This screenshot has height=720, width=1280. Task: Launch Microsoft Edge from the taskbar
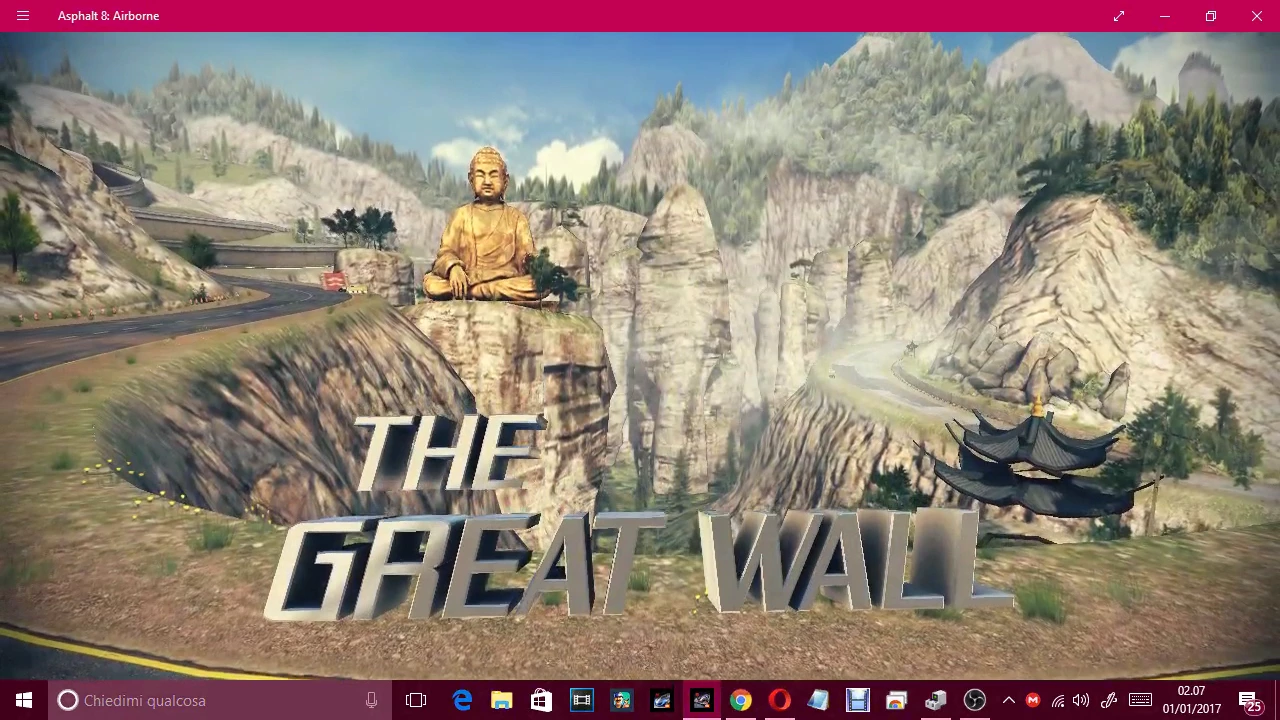462,701
